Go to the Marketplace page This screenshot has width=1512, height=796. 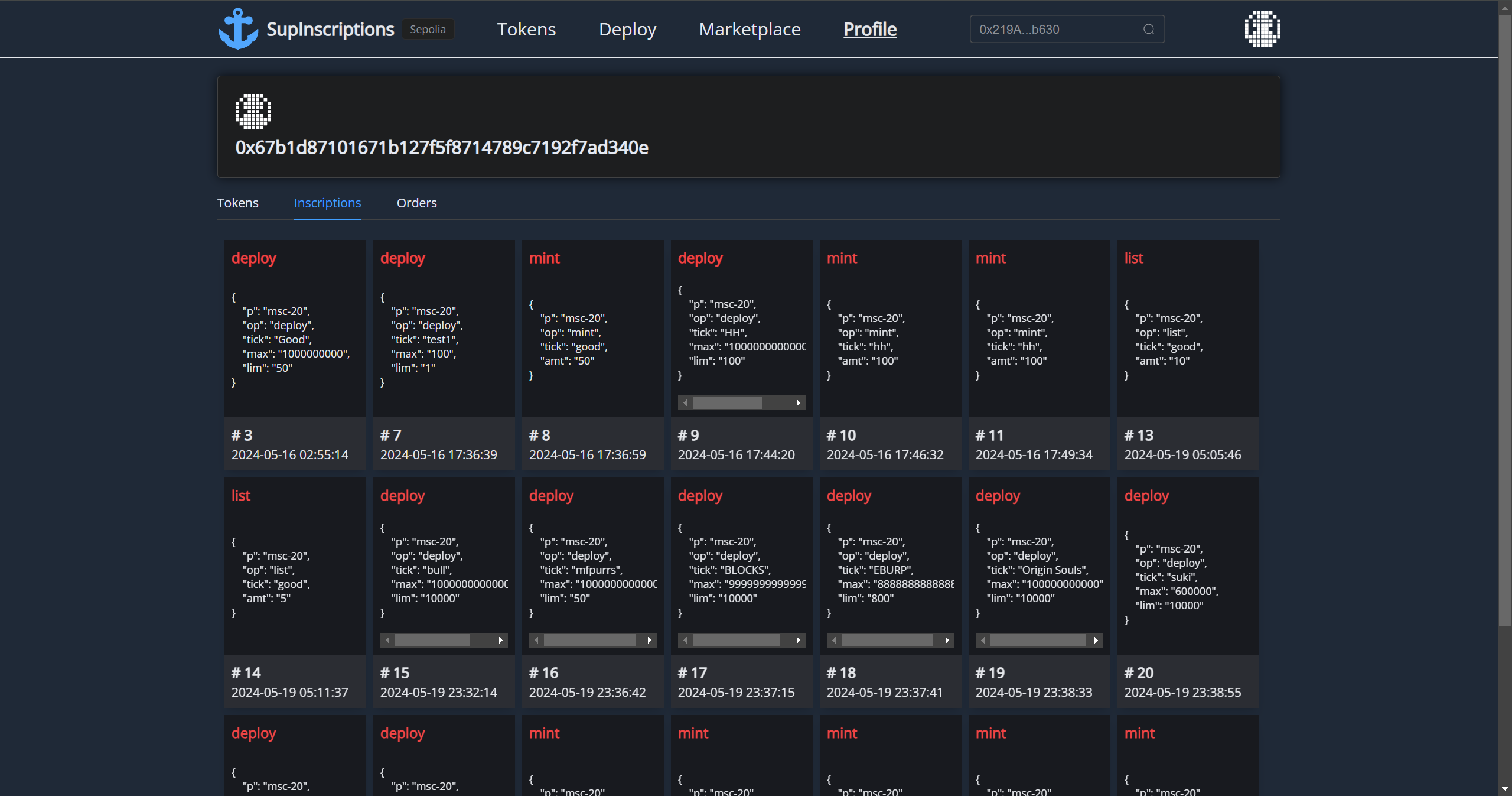750,30
